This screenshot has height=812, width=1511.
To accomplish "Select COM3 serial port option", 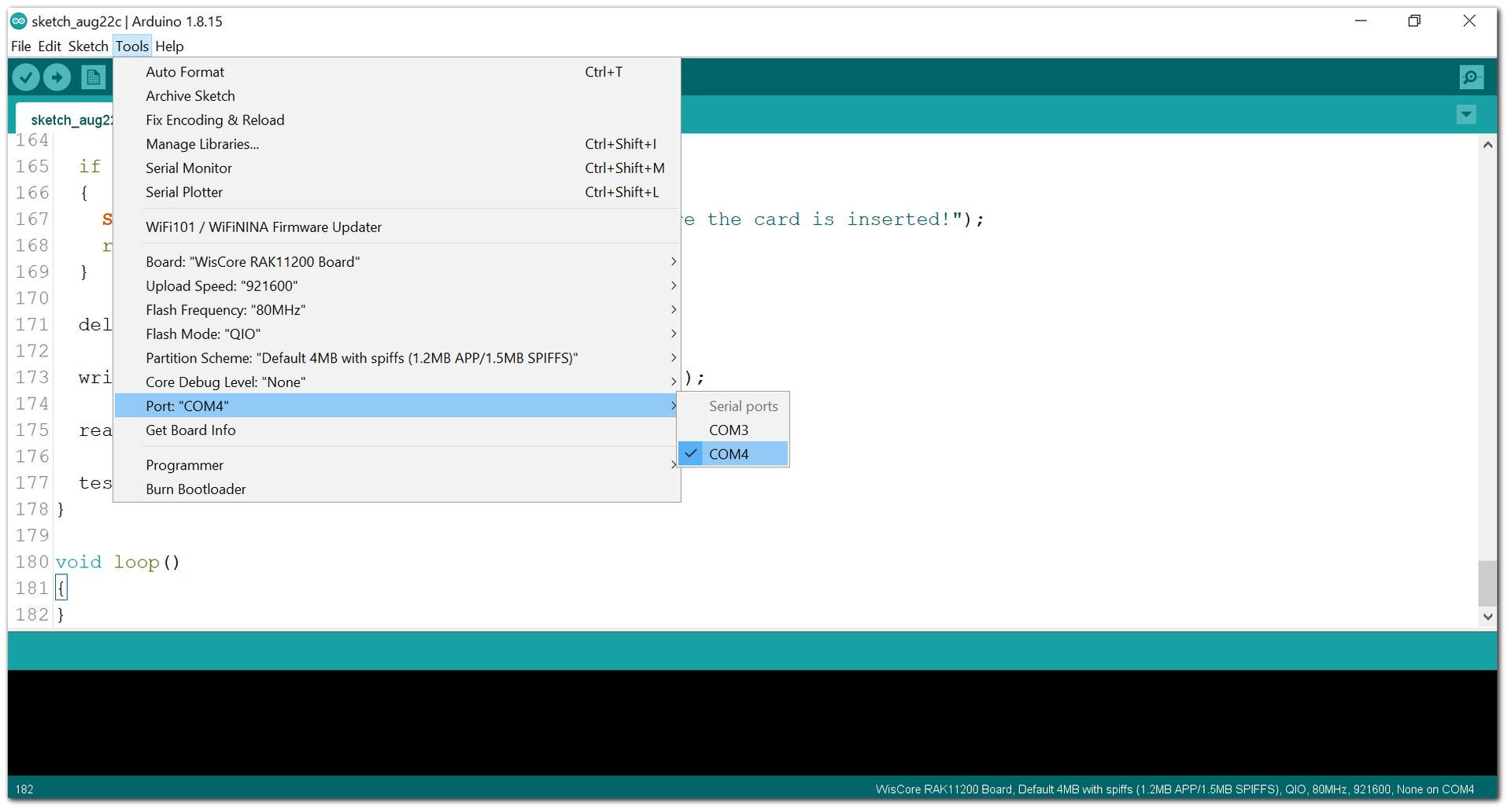I will [x=733, y=430].
